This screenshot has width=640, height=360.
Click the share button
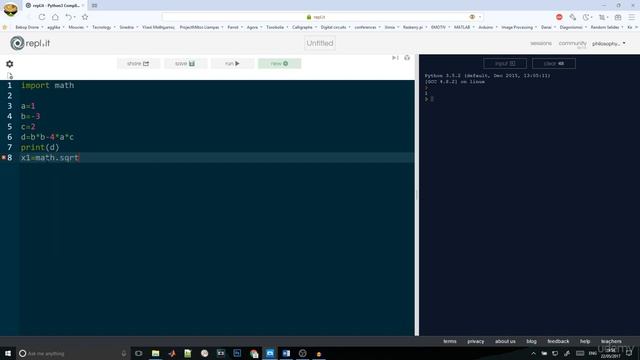click(x=138, y=64)
